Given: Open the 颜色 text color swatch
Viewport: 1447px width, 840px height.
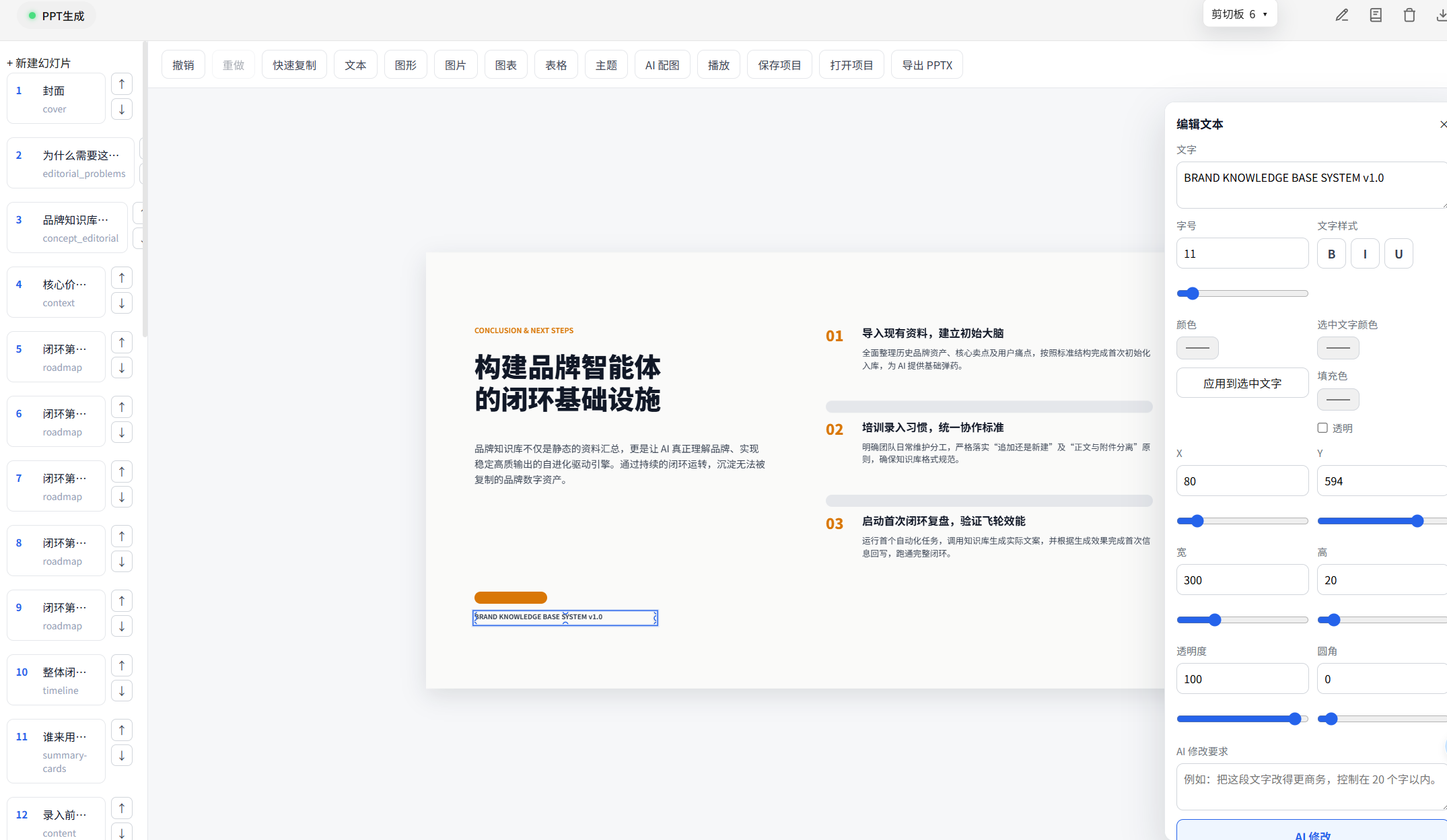Looking at the screenshot, I should pyautogui.click(x=1197, y=348).
